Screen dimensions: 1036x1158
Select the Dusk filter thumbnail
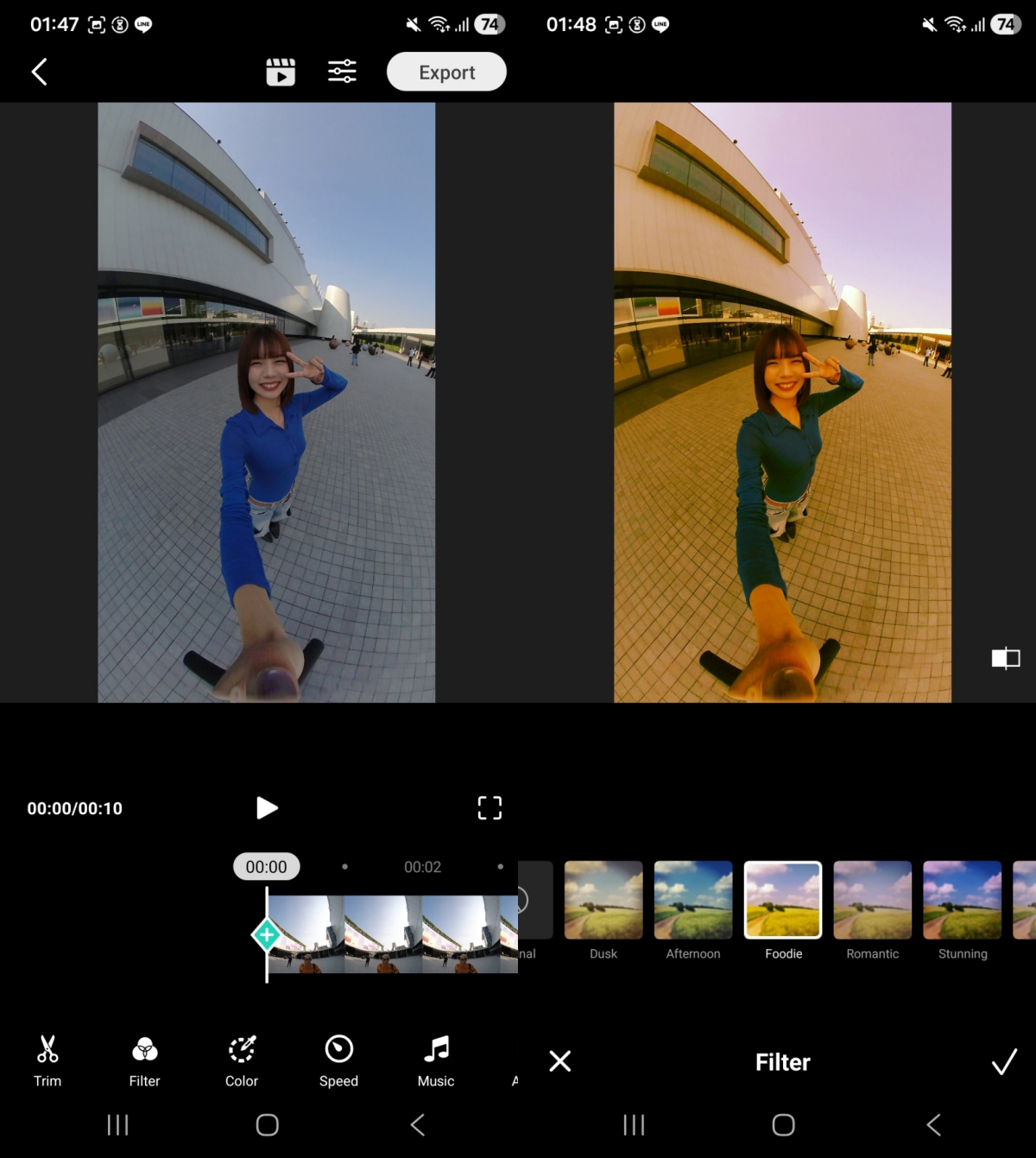(603, 900)
